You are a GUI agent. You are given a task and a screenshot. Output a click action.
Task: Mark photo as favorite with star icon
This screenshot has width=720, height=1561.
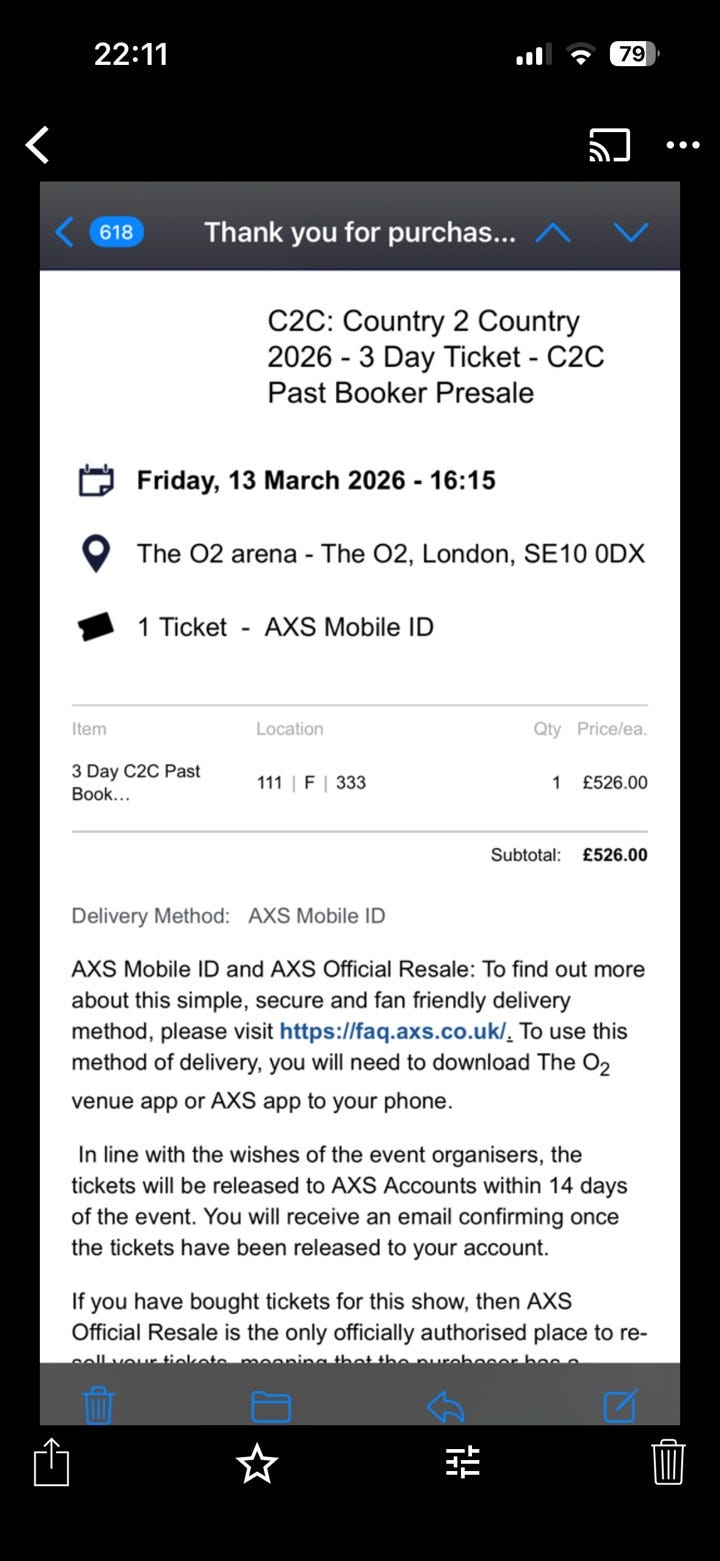(257, 1463)
